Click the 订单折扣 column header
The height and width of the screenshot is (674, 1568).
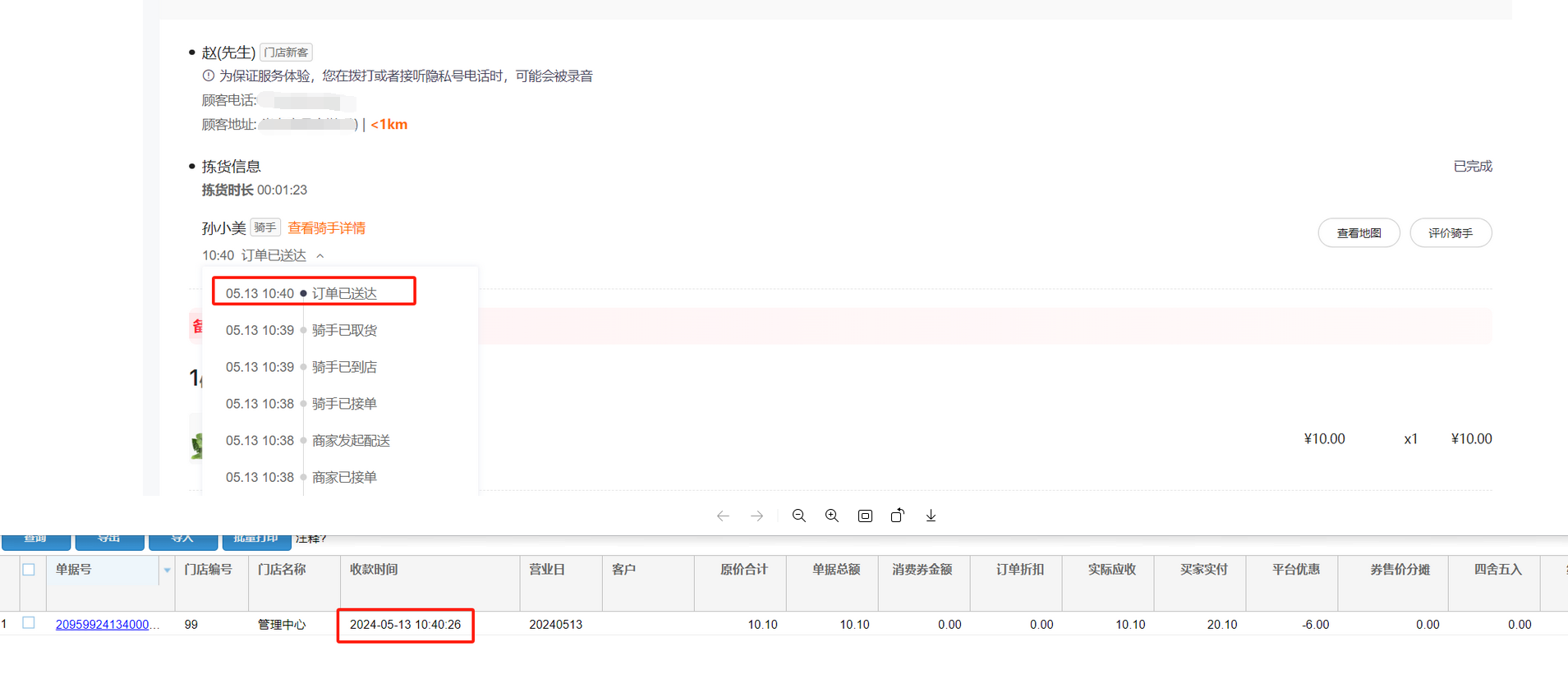(1020, 570)
